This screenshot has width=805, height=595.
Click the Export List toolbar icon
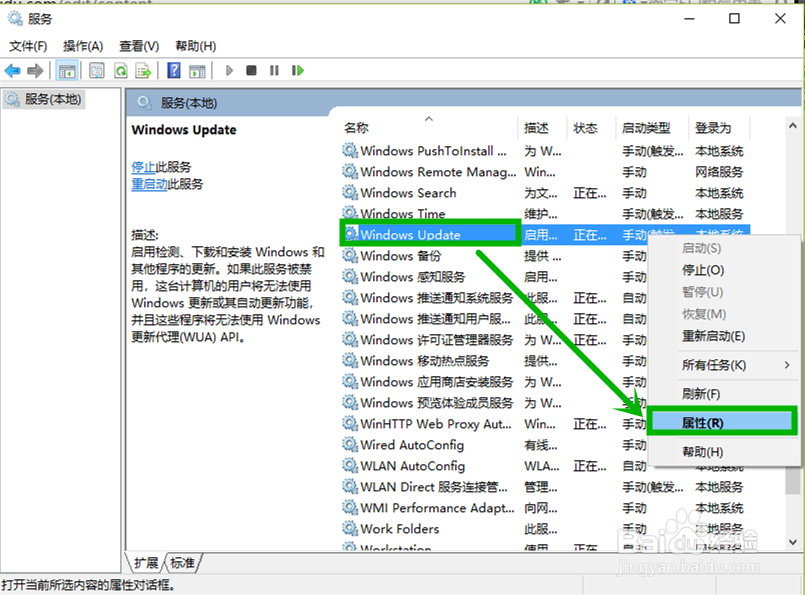click(x=143, y=70)
